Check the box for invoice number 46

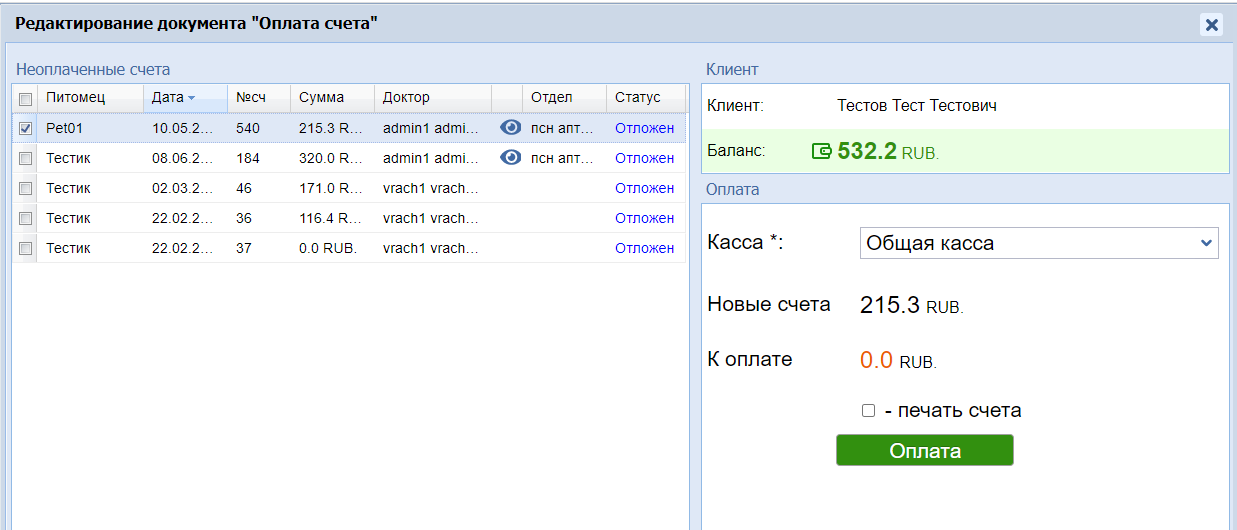26,188
